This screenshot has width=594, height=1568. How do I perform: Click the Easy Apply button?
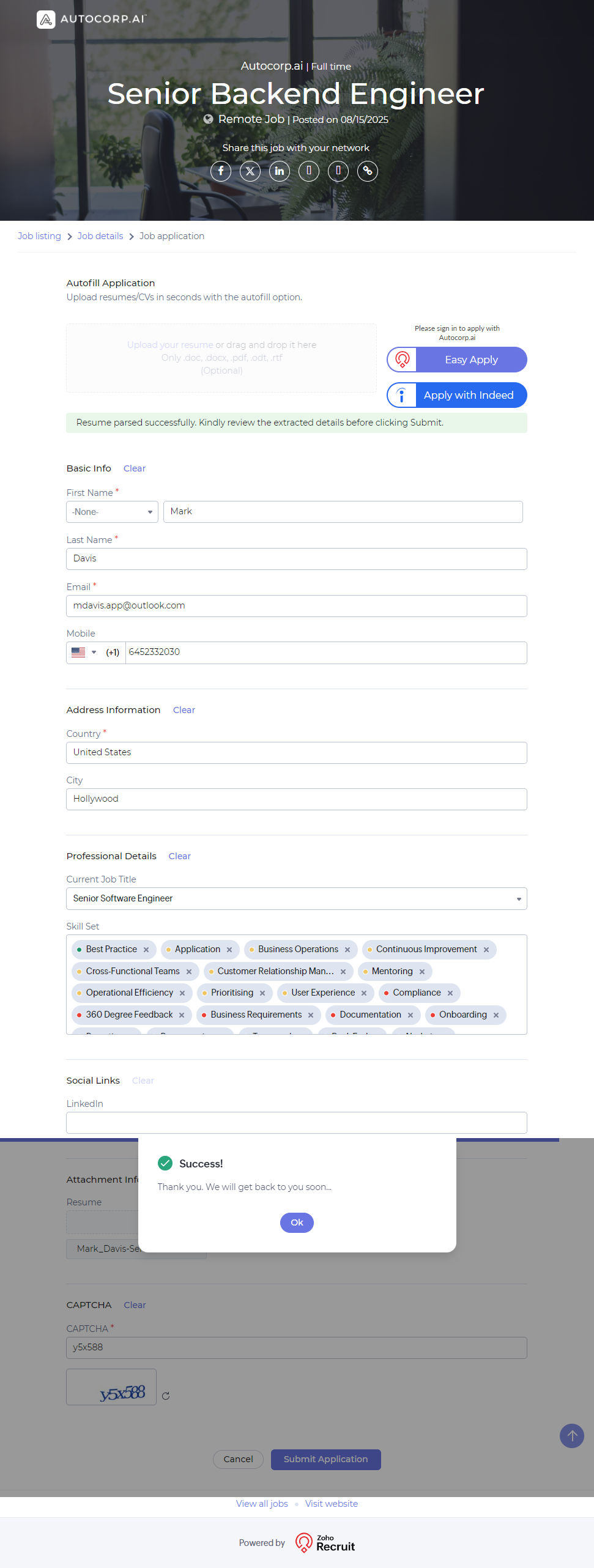pyautogui.click(x=457, y=360)
